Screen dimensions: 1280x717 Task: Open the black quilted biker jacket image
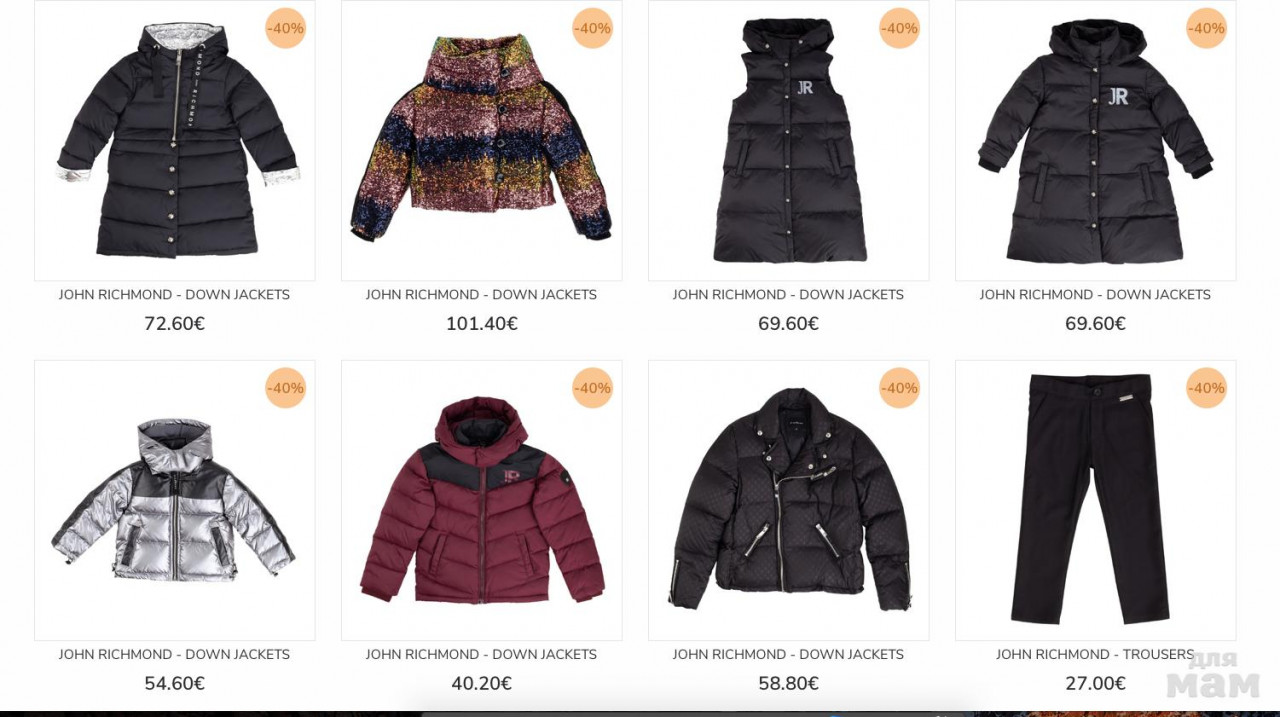(x=789, y=500)
